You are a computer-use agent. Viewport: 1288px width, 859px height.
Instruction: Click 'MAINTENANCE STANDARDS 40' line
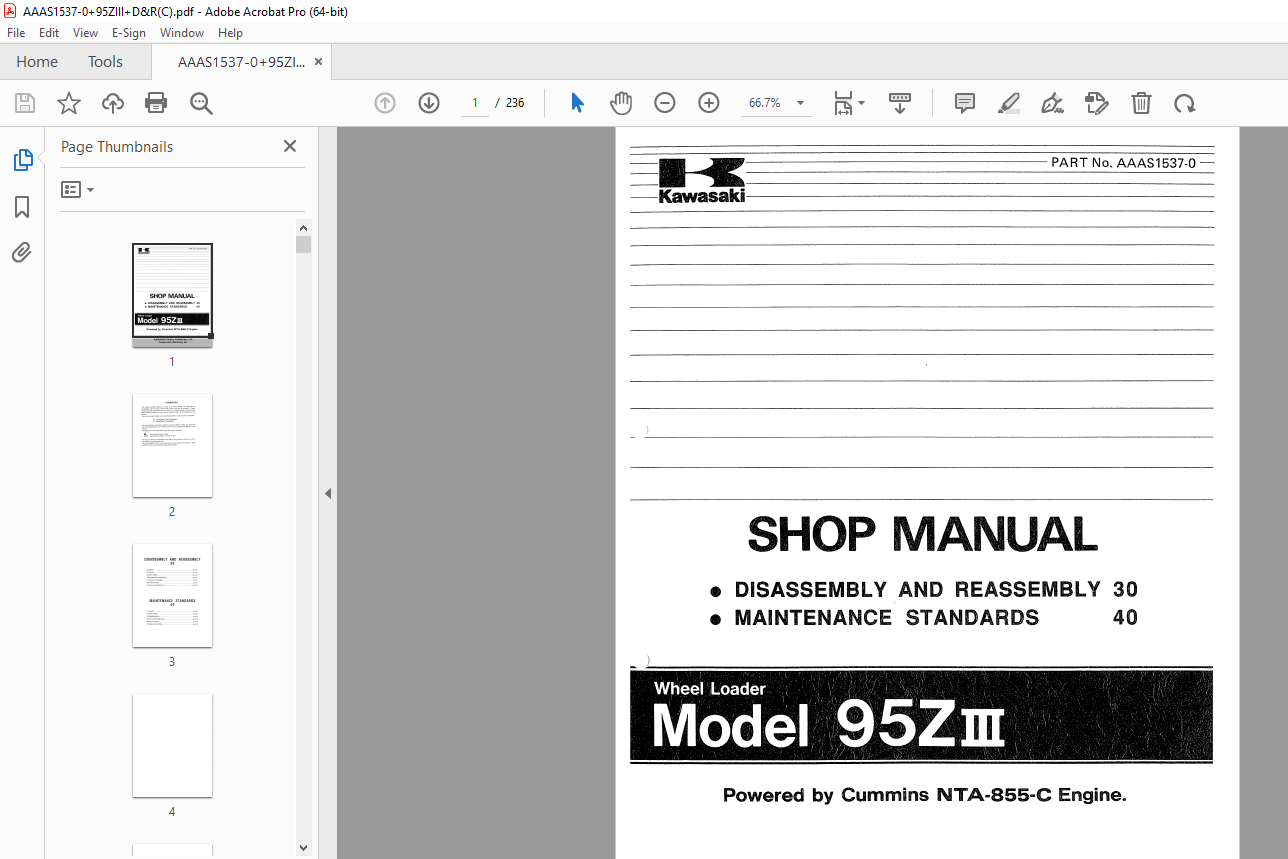(x=925, y=618)
